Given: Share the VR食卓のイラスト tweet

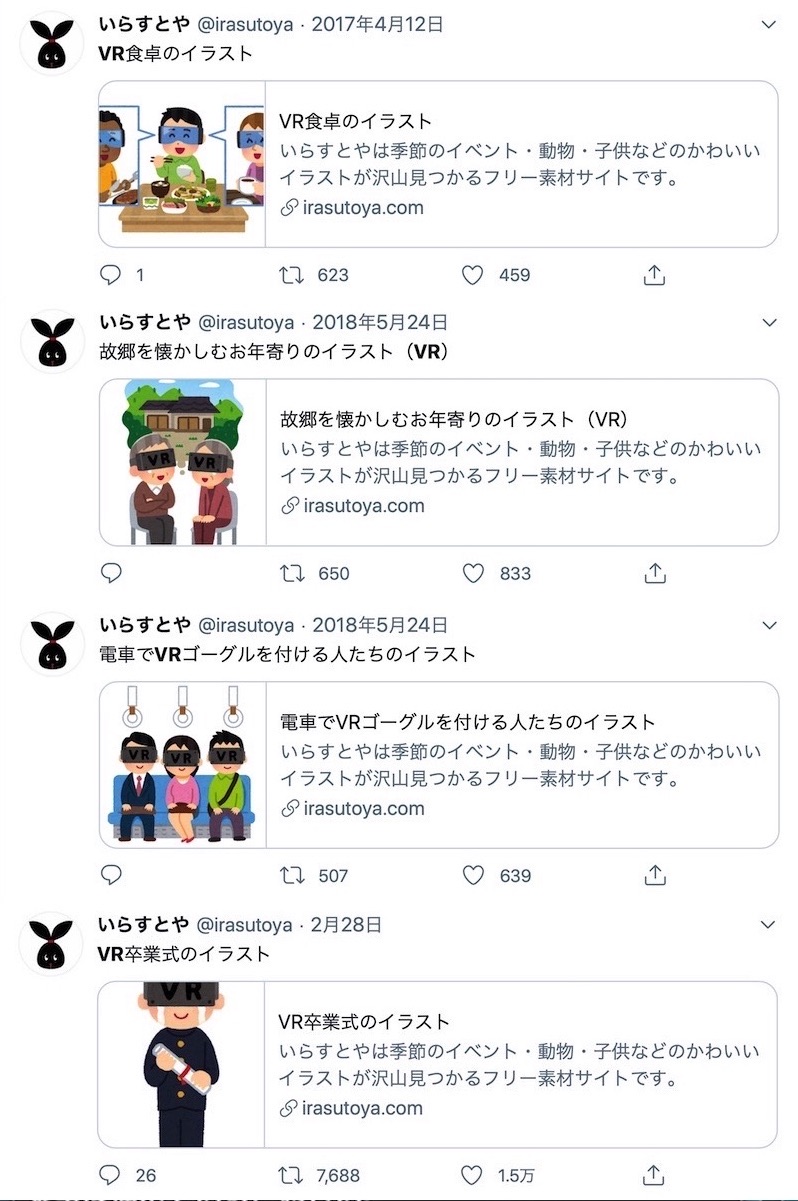Looking at the screenshot, I should pyautogui.click(x=655, y=274).
